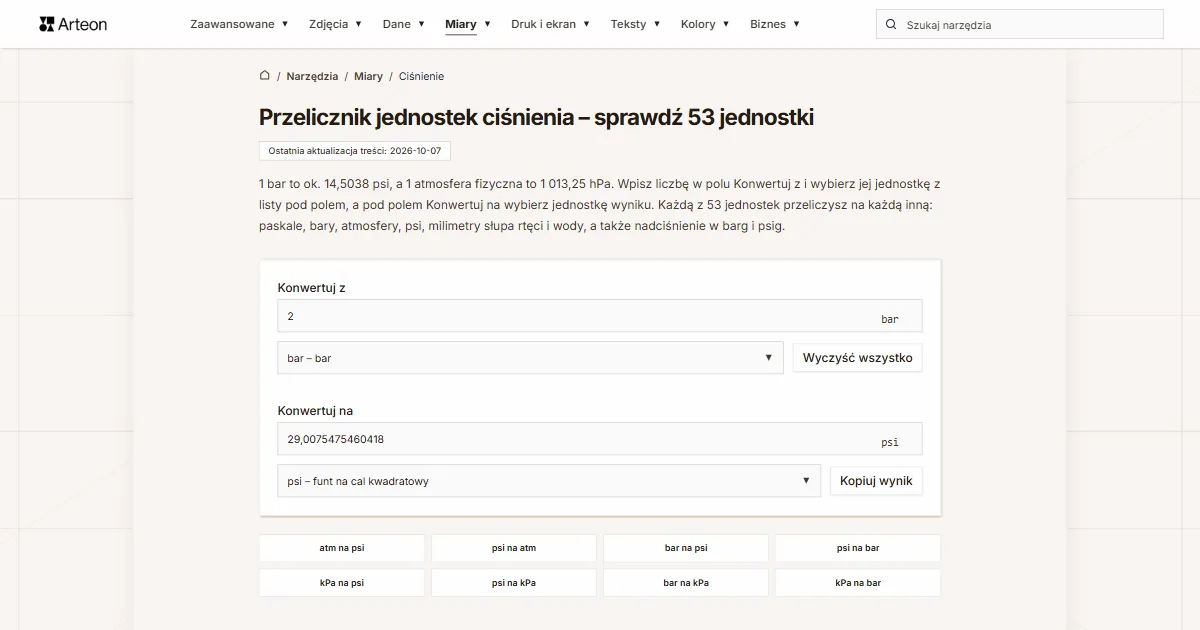Click the search magnifier icon
This screenshot has height=630, width=1200.
coord(891,25)
